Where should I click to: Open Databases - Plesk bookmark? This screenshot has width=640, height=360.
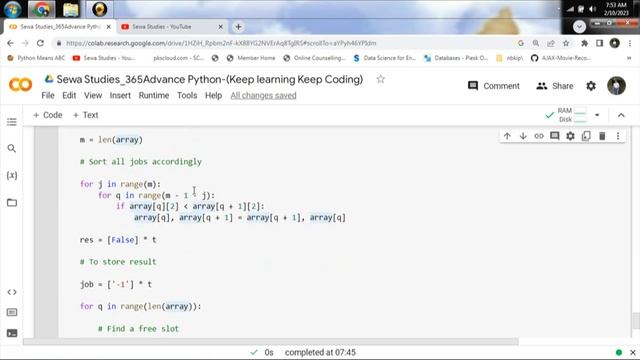456,58
